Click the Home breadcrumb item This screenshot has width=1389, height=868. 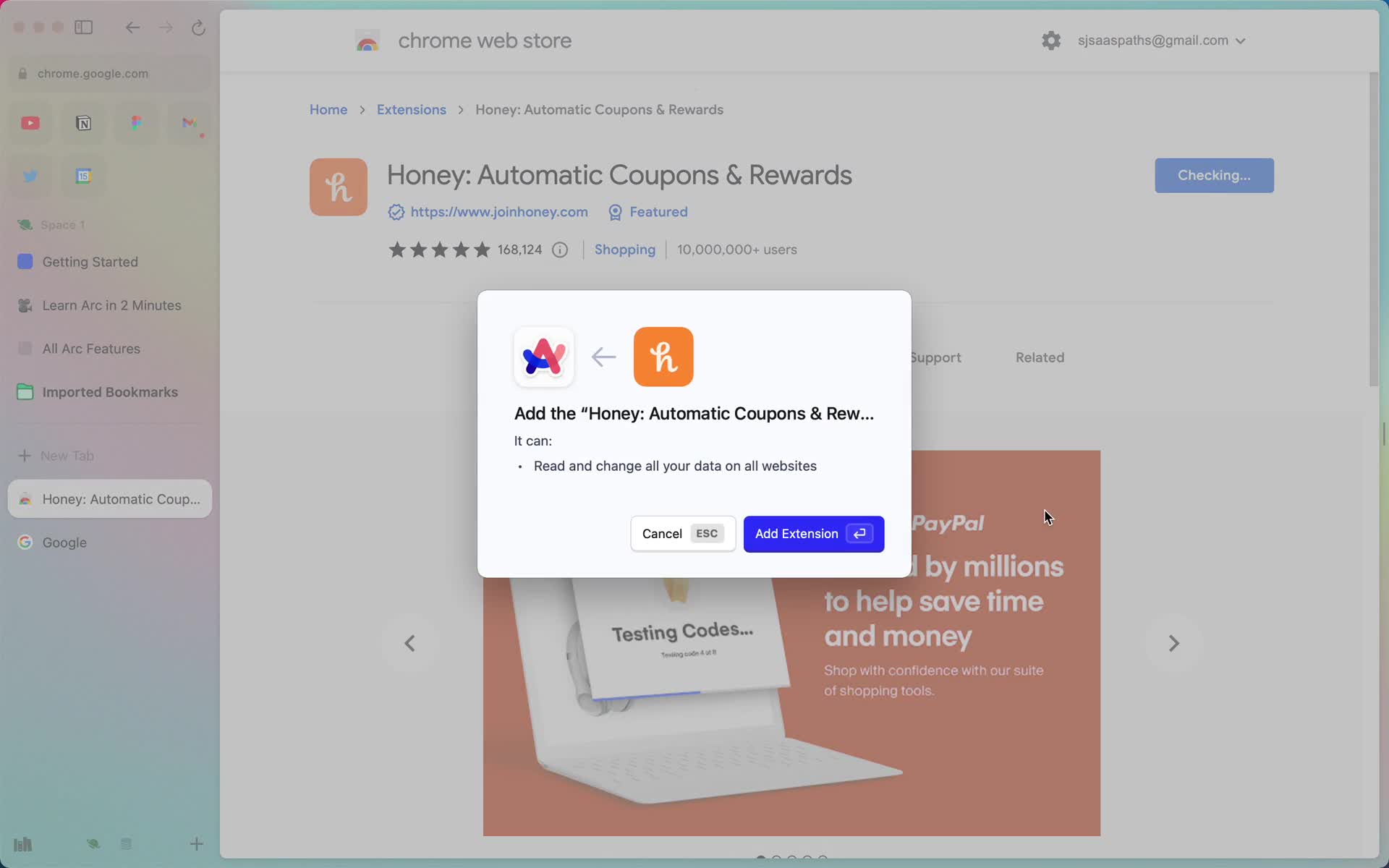[328, 109]
